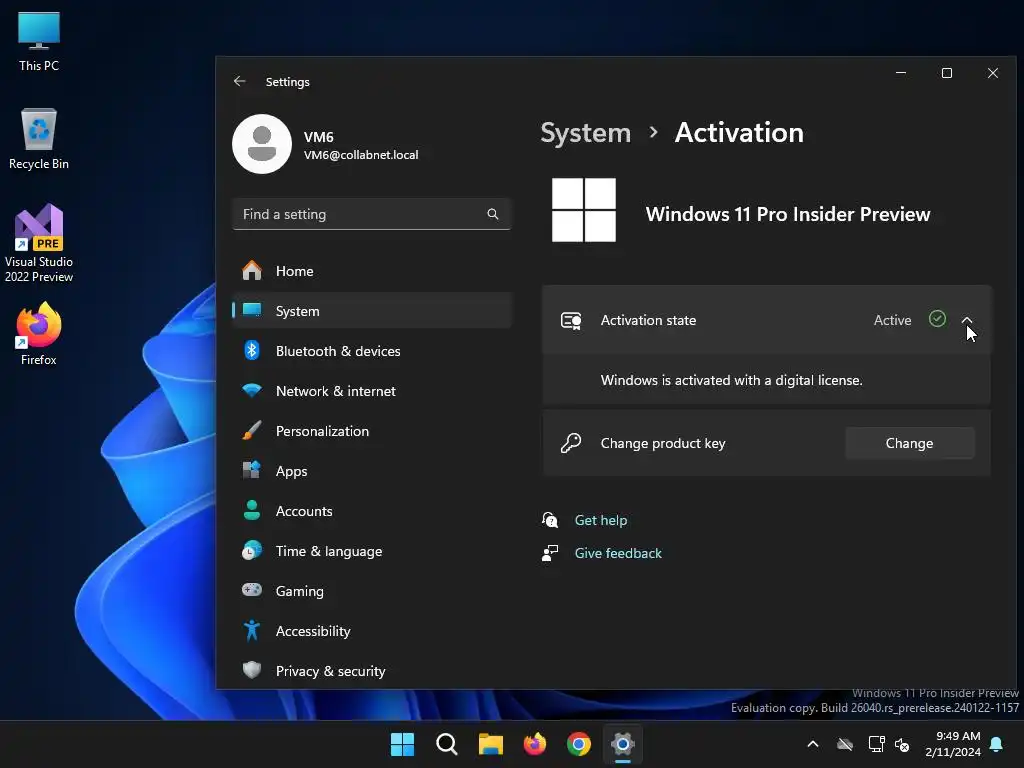Screen dimensions: 1024x768
Task: Open the VM6 user account avatar
Action: coord(262,144)
